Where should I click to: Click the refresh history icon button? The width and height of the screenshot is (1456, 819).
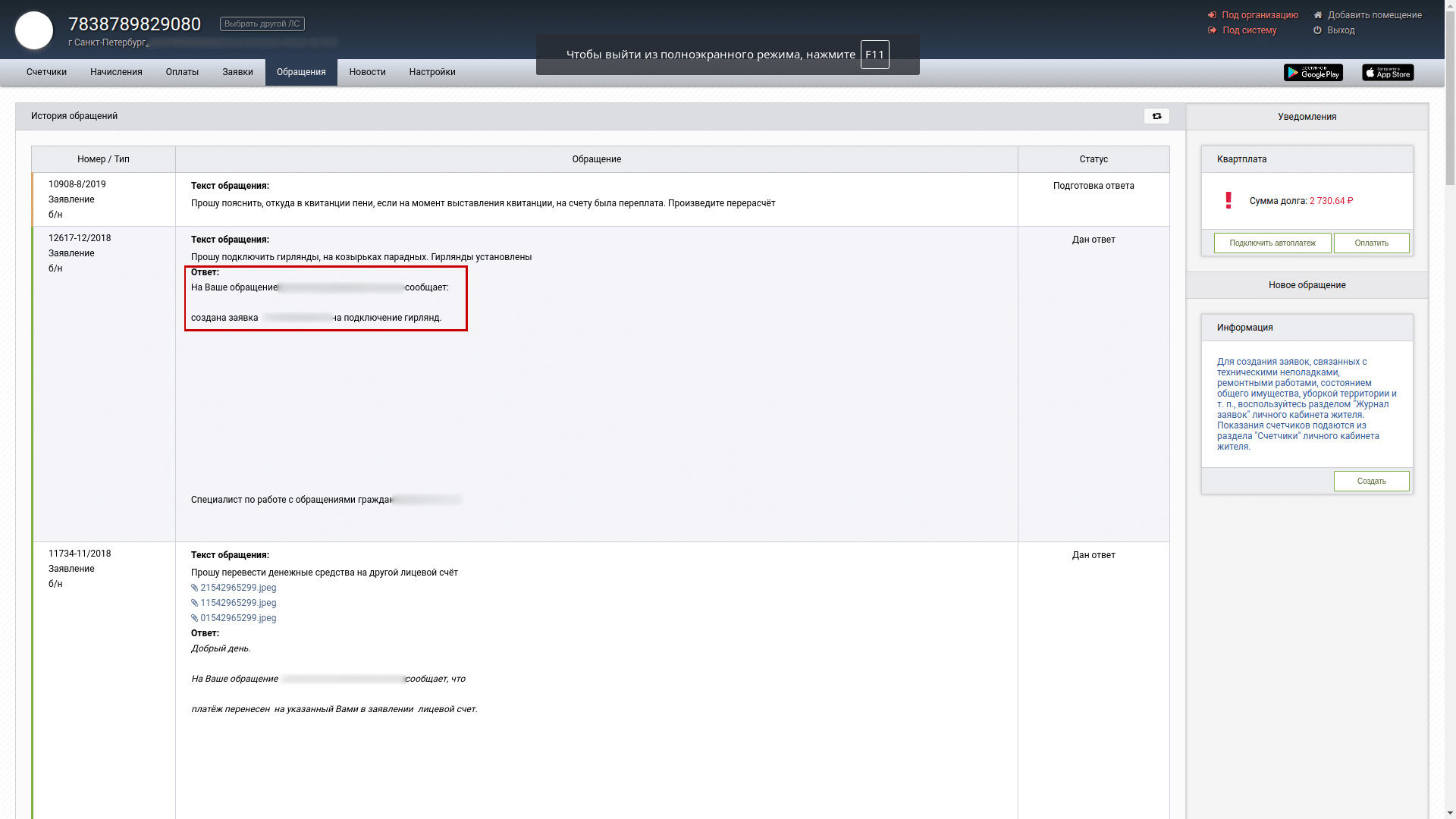pyautogui.click(x=1156, y=116)
